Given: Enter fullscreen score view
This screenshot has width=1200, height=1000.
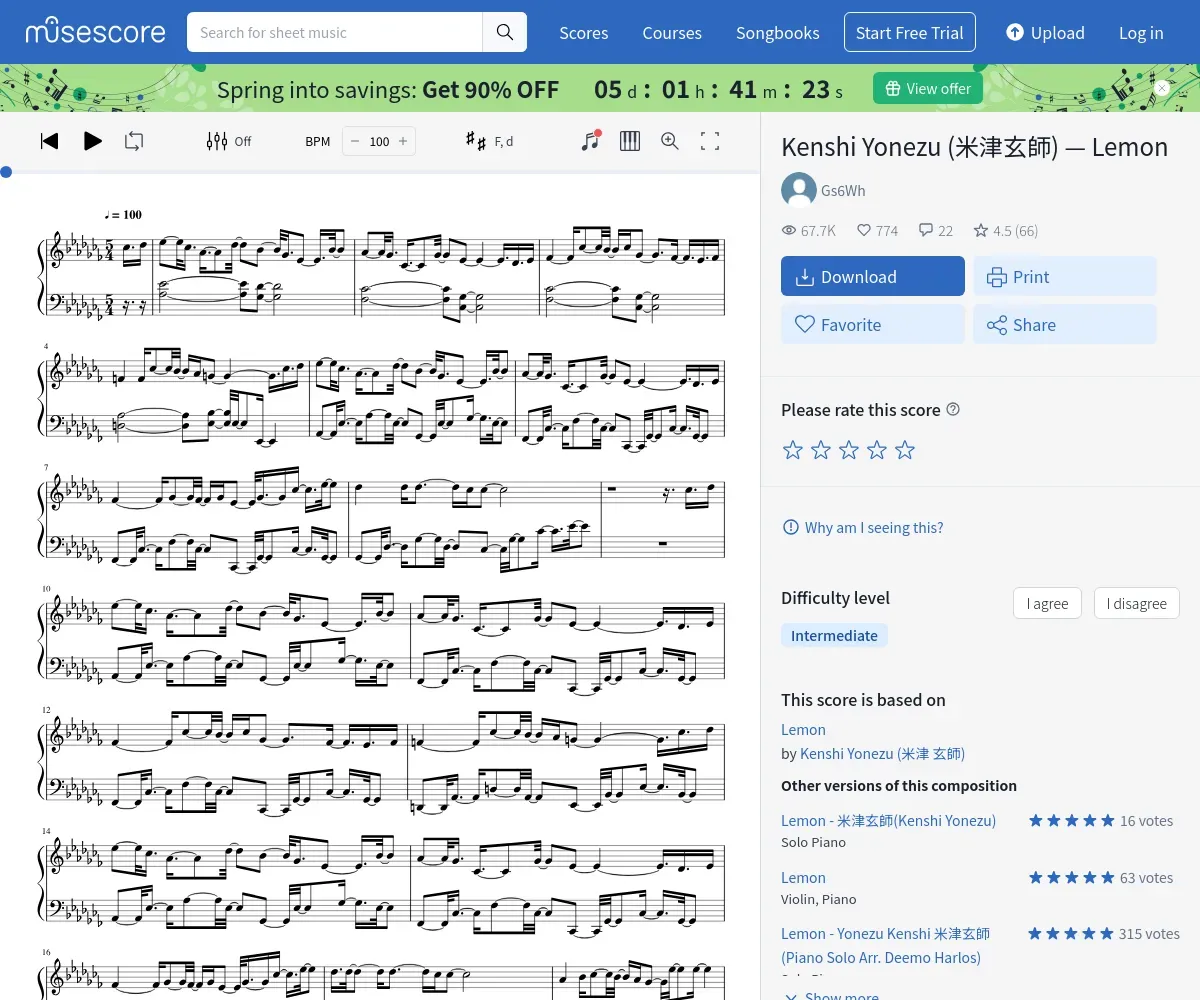Looking at the screenshot, I should [710, 141].
